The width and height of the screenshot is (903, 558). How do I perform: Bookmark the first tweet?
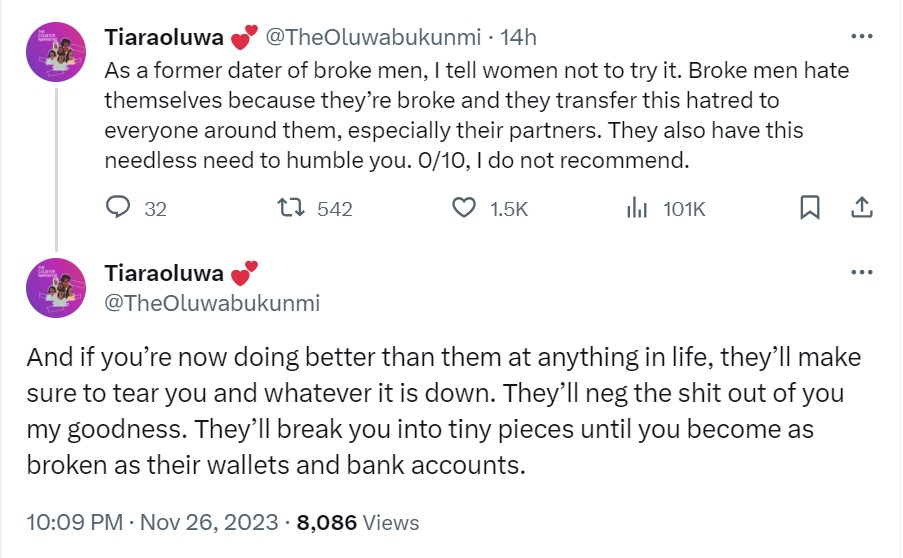point(811,208)
